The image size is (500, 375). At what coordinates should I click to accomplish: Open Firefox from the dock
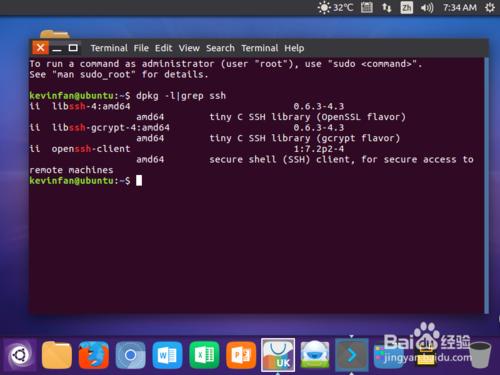click(94, 355)
